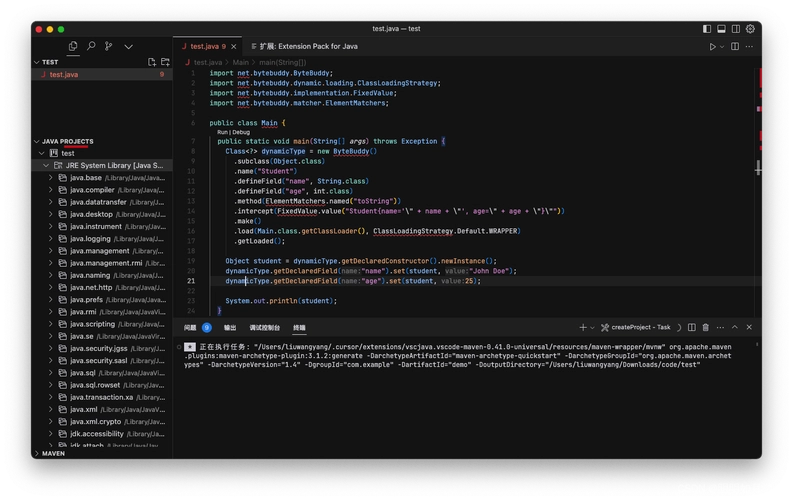Image resolution: width=793 pixels, height=500 pixels.
Task: Switch to the 输出 panel tab
Action: [230, 327]
